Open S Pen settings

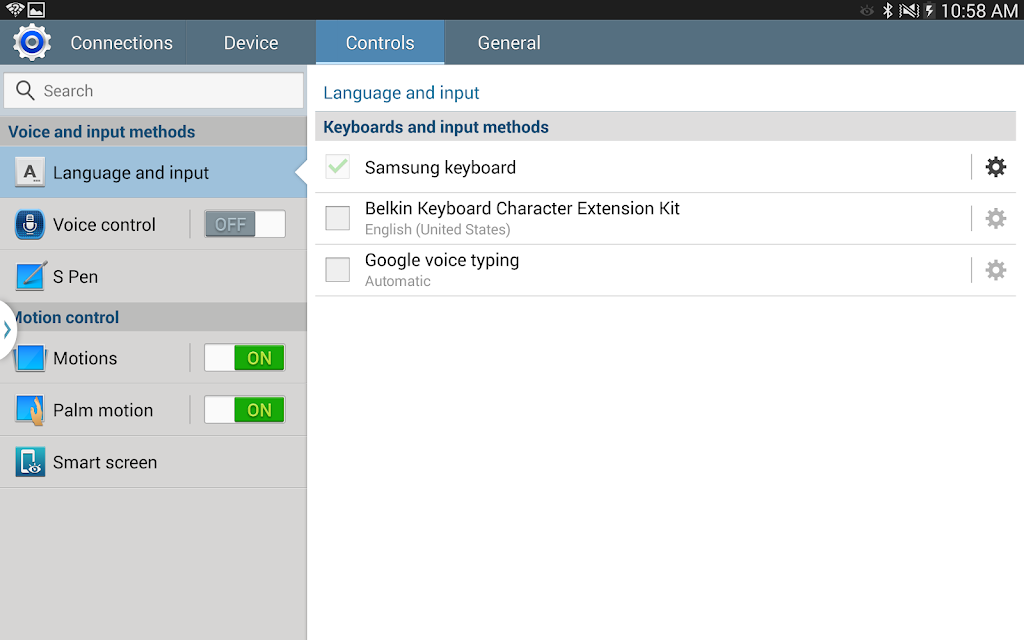153,276
